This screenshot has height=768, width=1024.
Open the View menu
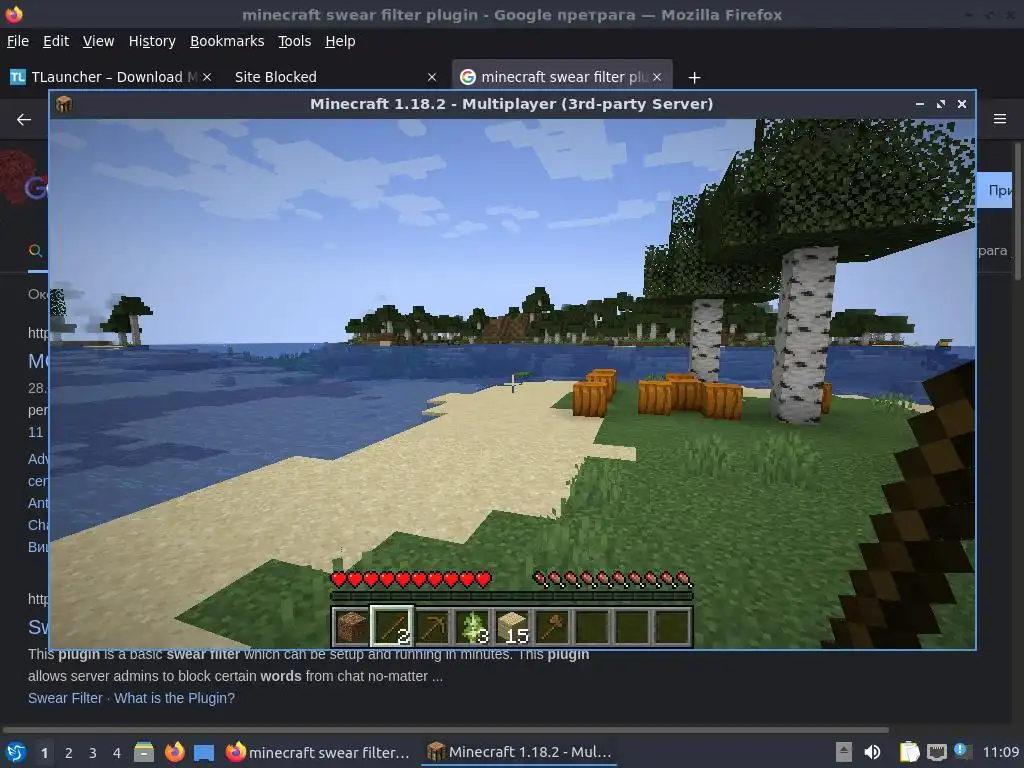click(x=98, y=41)
